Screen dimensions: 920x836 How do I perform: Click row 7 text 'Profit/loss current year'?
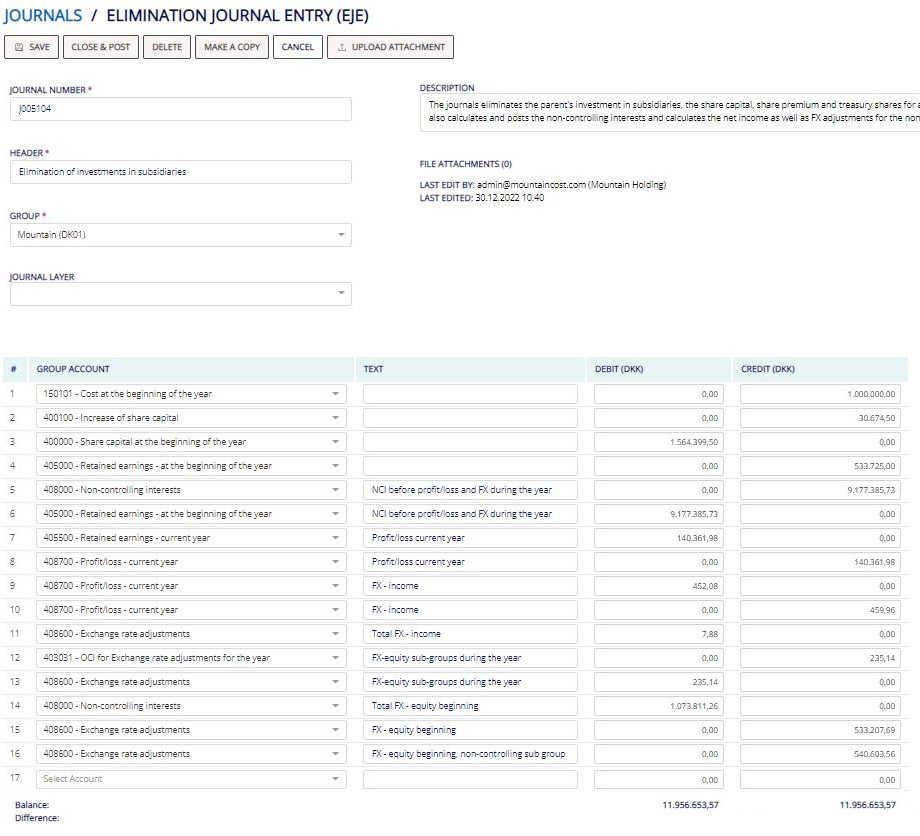[470, 538]
